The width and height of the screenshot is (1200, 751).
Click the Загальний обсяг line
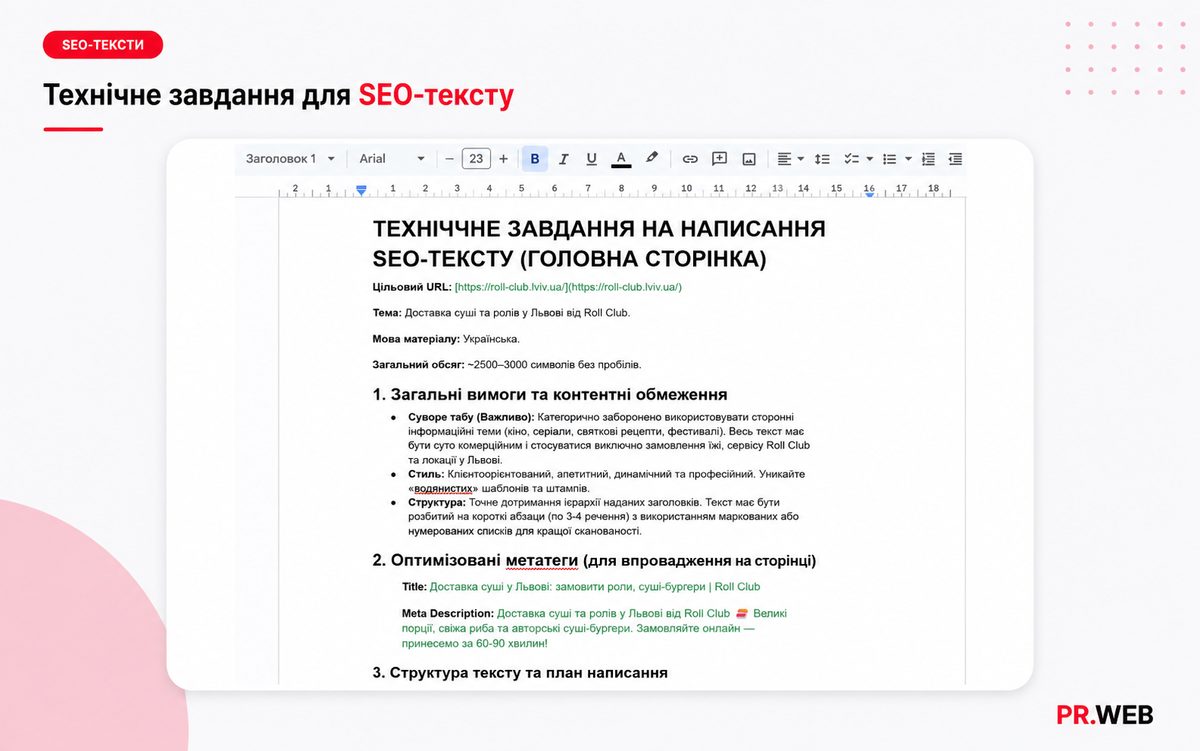507,365
